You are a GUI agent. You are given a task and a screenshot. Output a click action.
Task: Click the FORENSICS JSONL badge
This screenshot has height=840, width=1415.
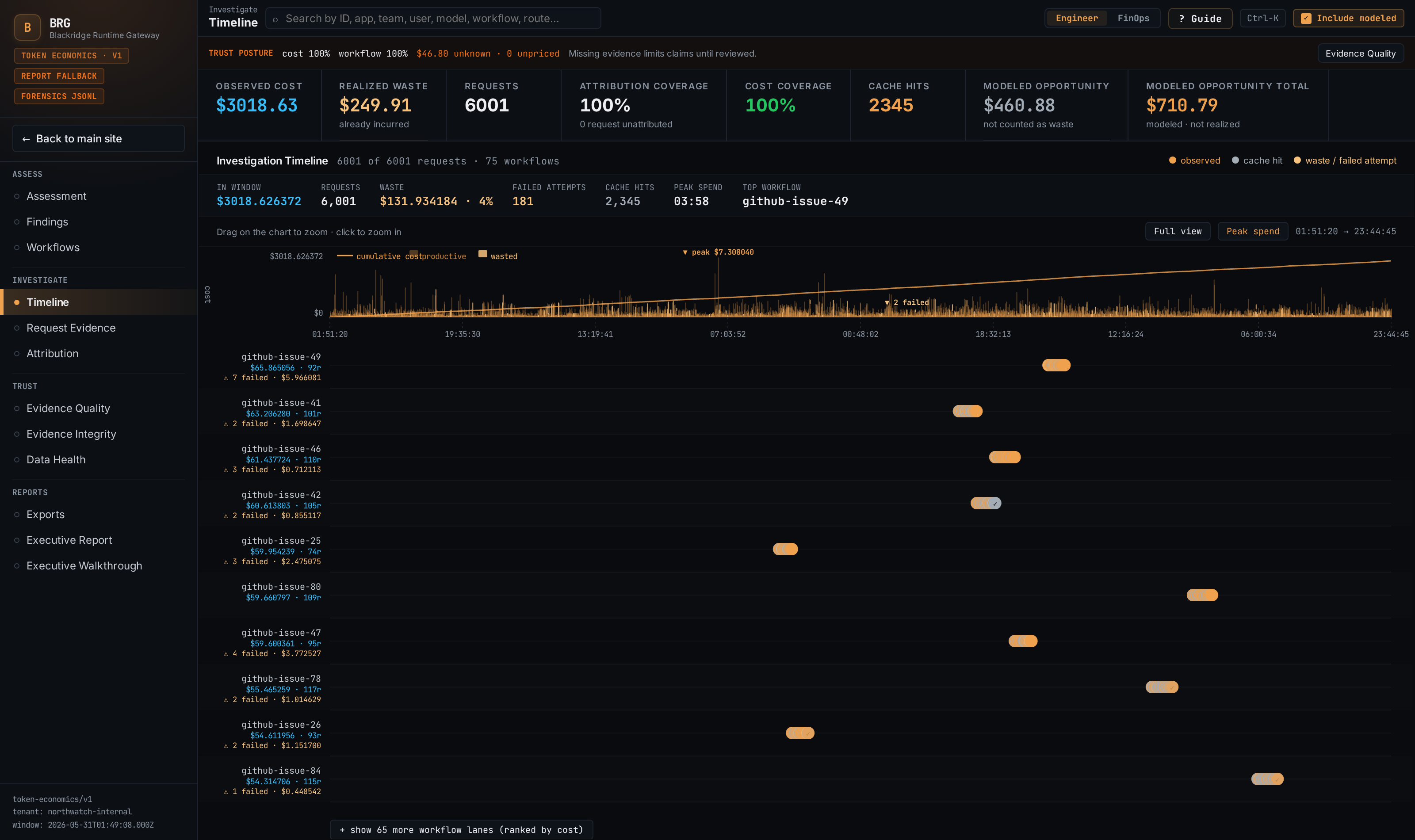click(x=59, y=96)
